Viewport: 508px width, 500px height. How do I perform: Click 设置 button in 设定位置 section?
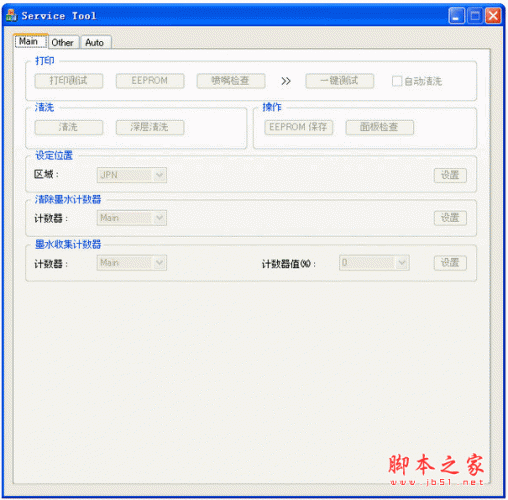click(x=450, y=175)
